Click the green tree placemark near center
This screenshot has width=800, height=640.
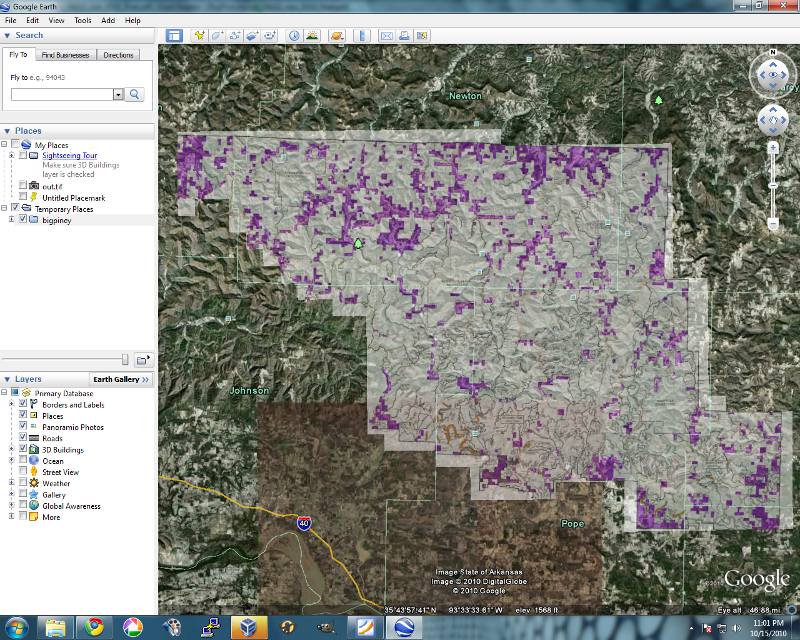[358, 243]
